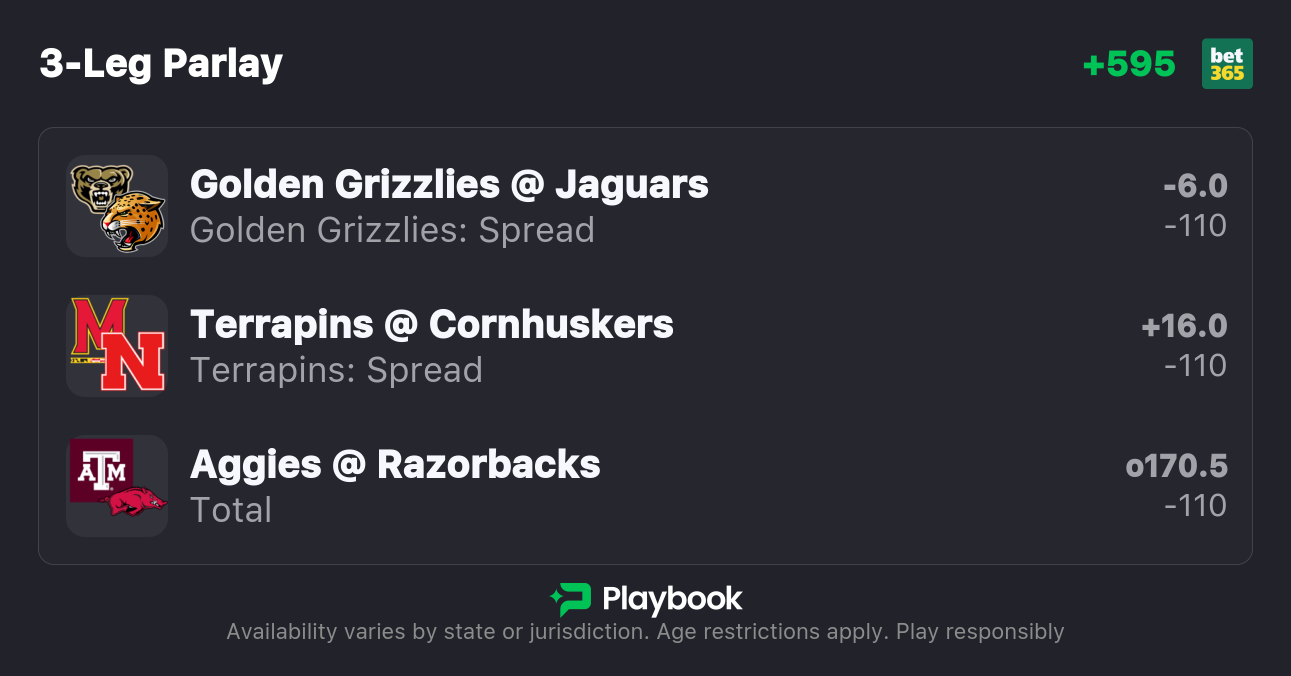Image resolution: width=1291 pixels, height=676 pixels.
Task: Click the -6.0 spread value
Action: pos(1195,186)
